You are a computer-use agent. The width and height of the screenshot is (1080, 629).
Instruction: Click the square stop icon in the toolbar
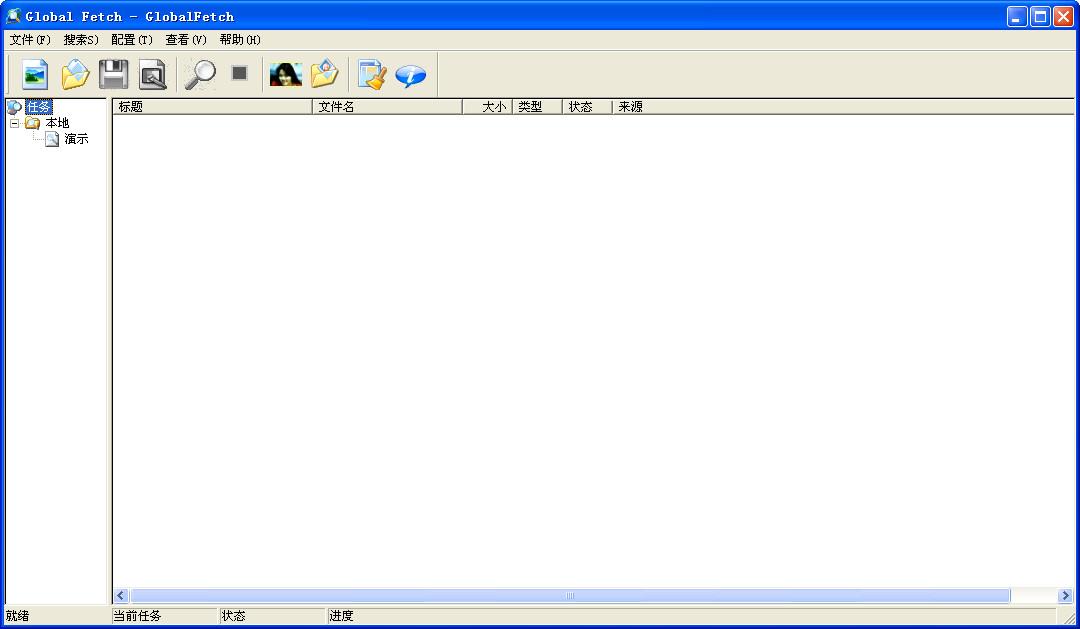pos(239,72)
